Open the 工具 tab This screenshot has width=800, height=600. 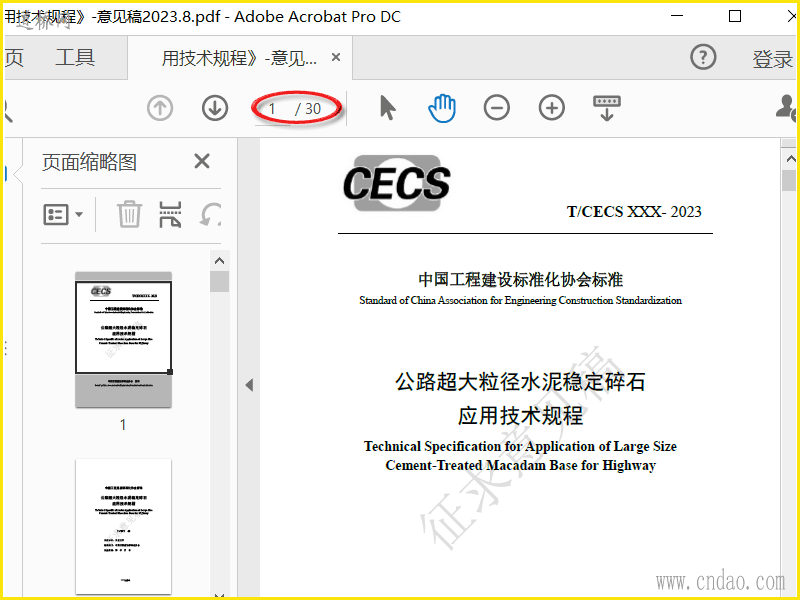tap(75, 57)
